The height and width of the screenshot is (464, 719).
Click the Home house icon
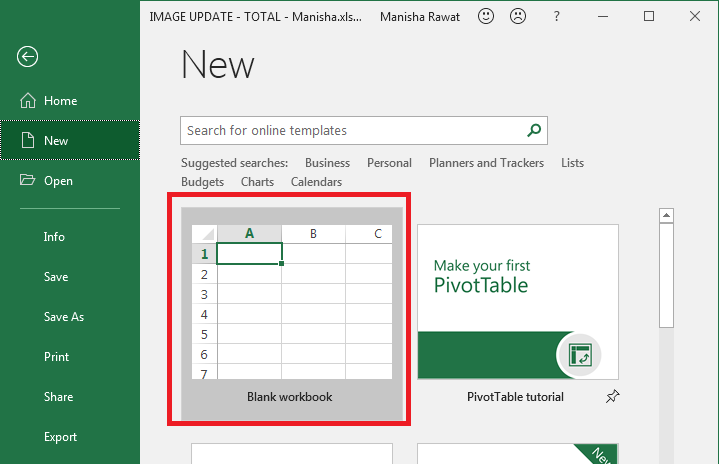(x=28, y=100)
